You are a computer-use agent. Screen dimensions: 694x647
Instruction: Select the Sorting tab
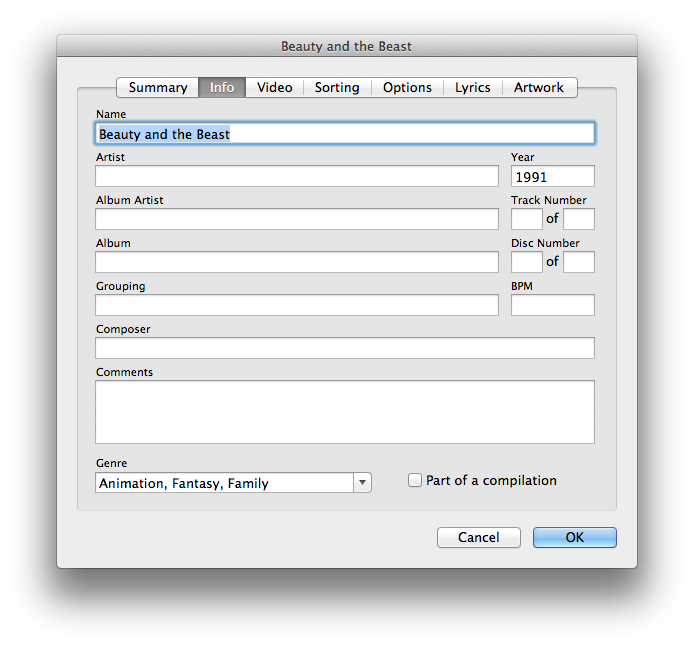click(x=337, y=87)
